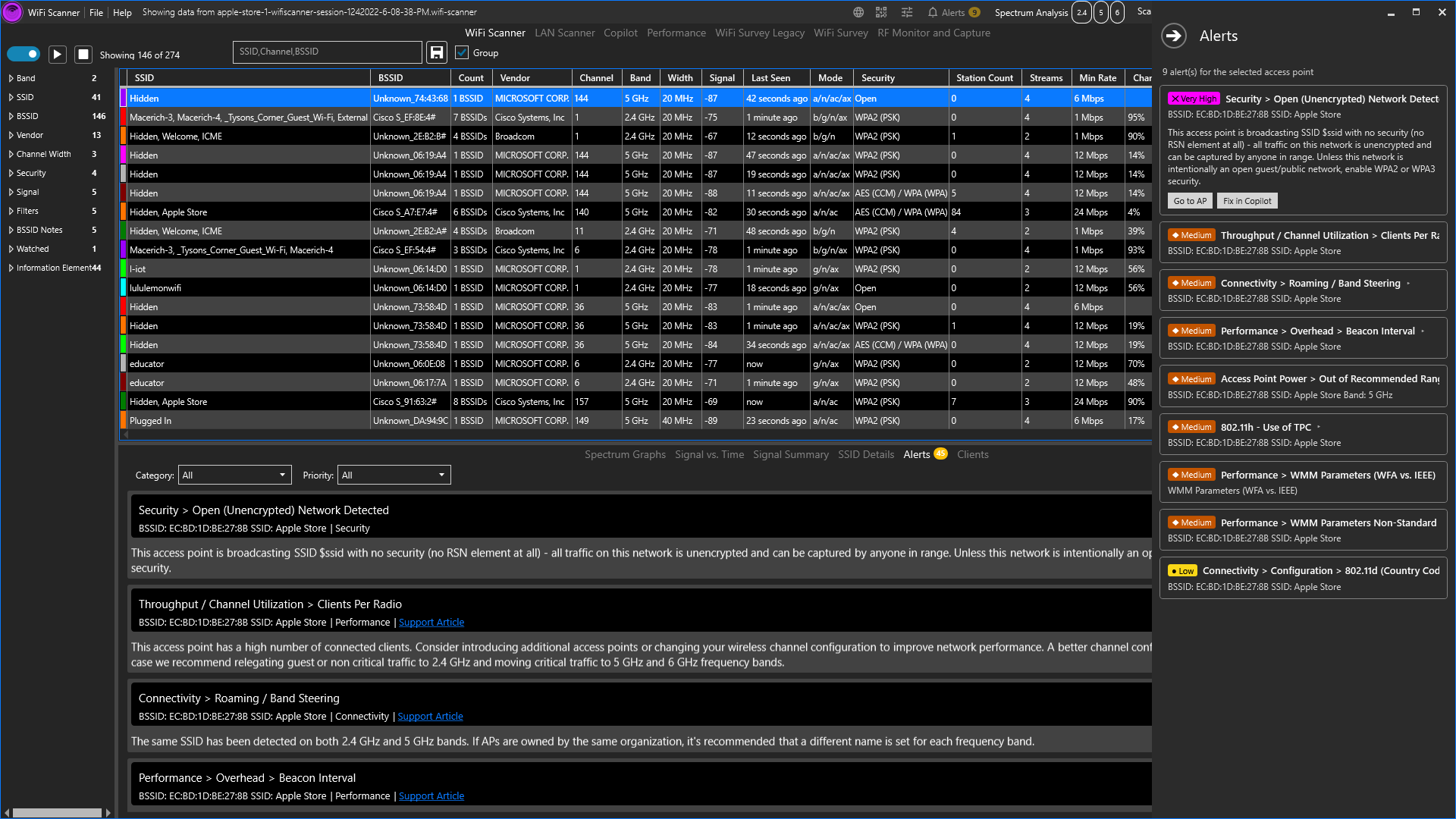Expand the Security filter group
The image size is (1456, 819).
tap(11, 173)
